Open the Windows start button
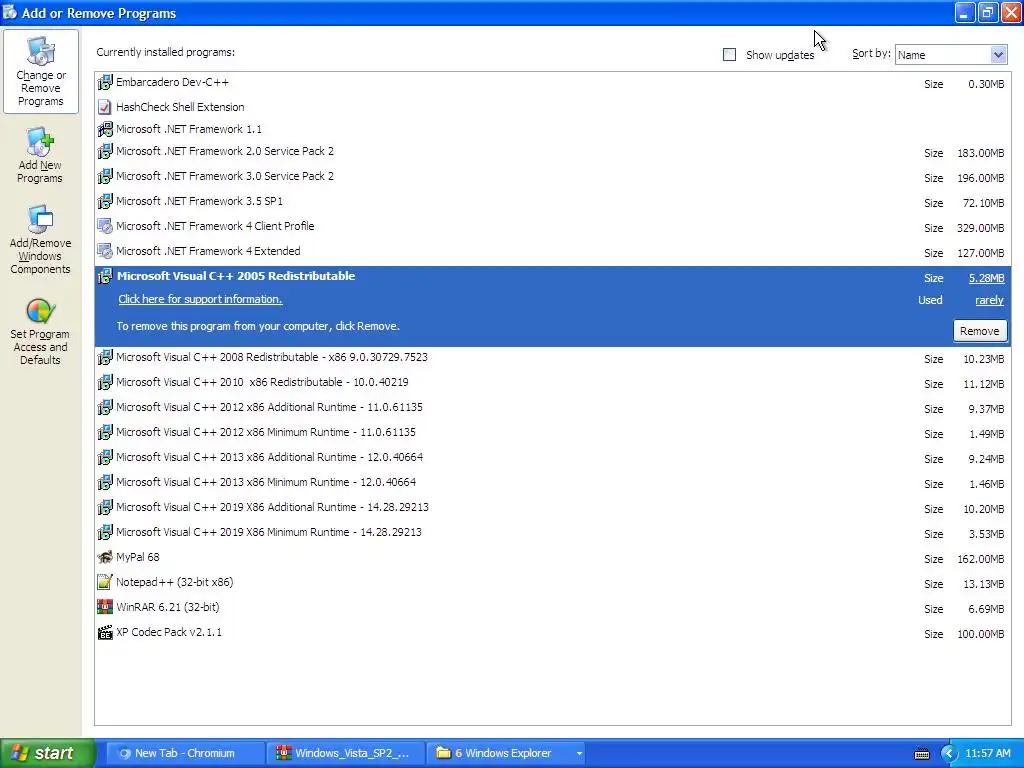1024x768 pixels. pyautogui.click(x=47, y=753)
